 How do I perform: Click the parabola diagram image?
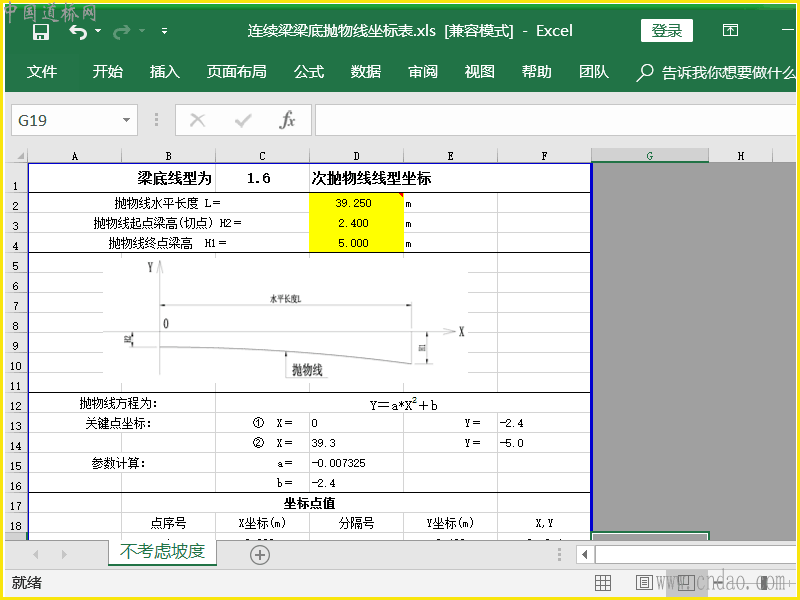(286, 320)
